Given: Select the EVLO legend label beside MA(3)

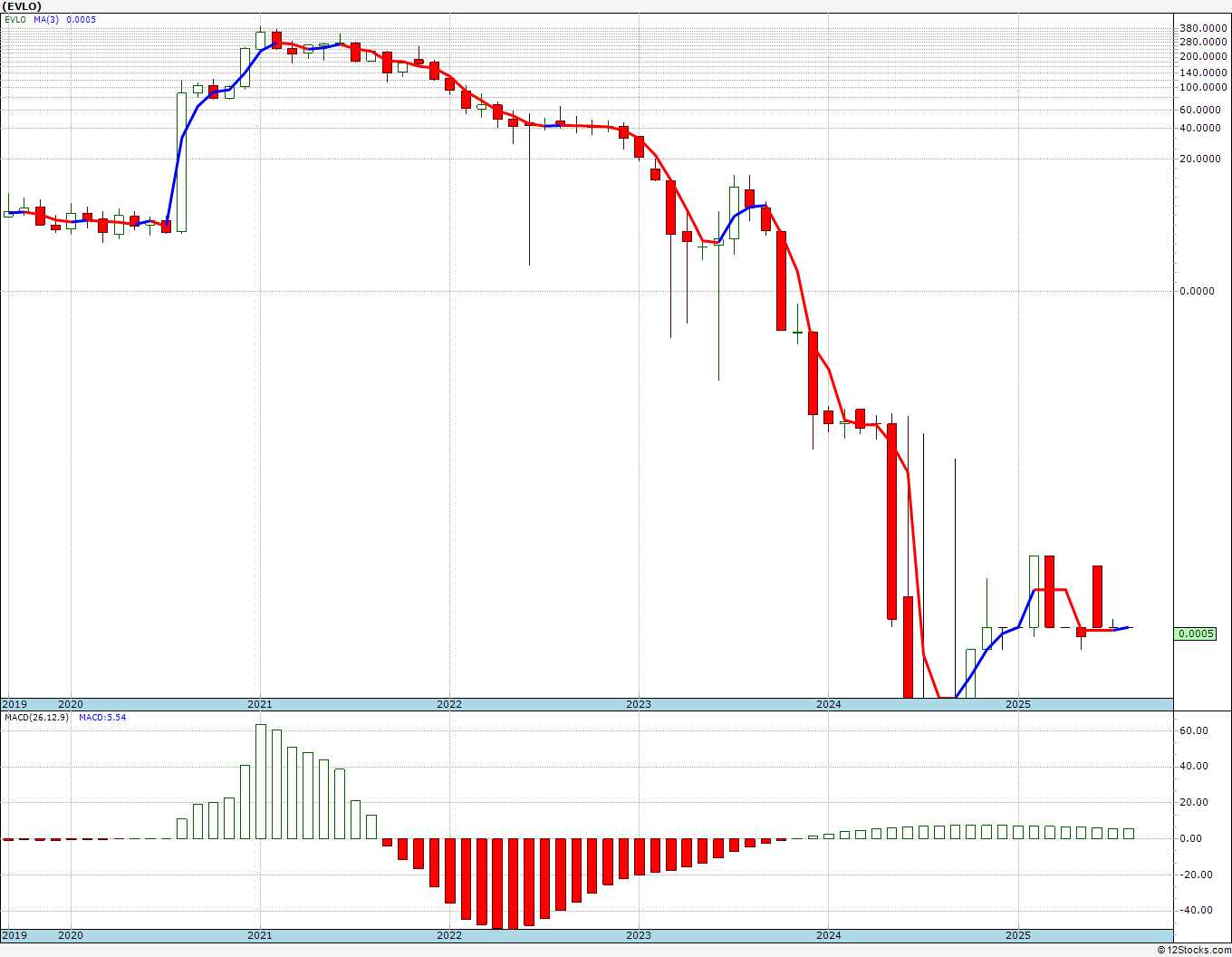Looking at the screenshot, I should (14, 19).
